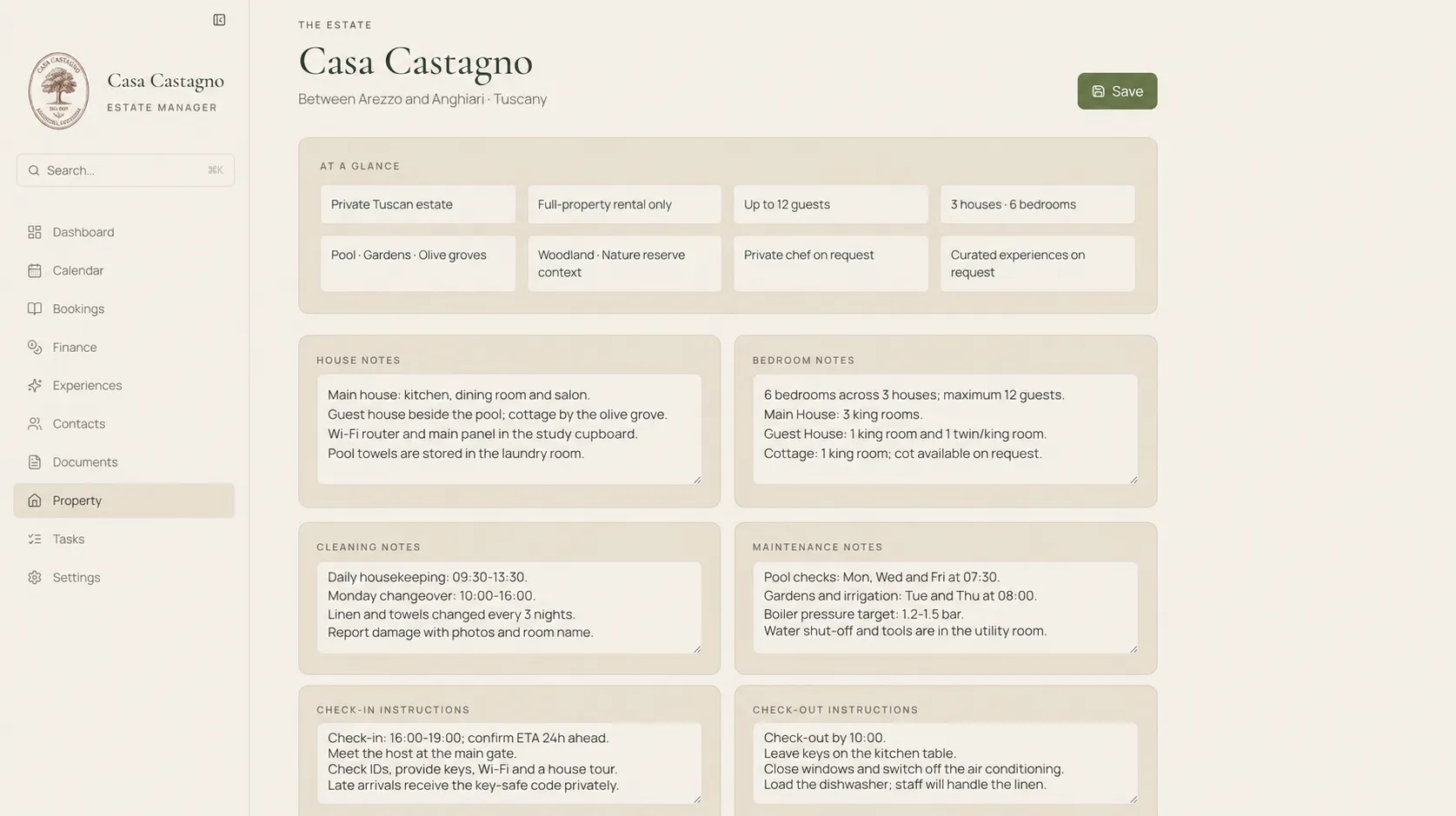Click the Dashboard grid icon
The width and height of the screenshot is (1456, 816).
click(35, 232)
